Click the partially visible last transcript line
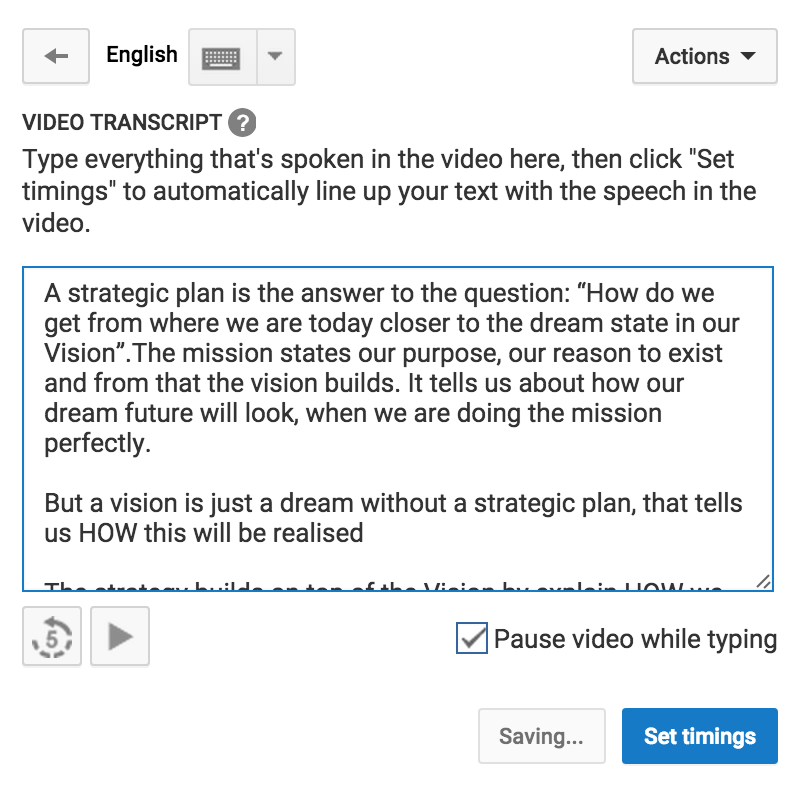Viewport: 800px width, 794px height. (383, 586)
